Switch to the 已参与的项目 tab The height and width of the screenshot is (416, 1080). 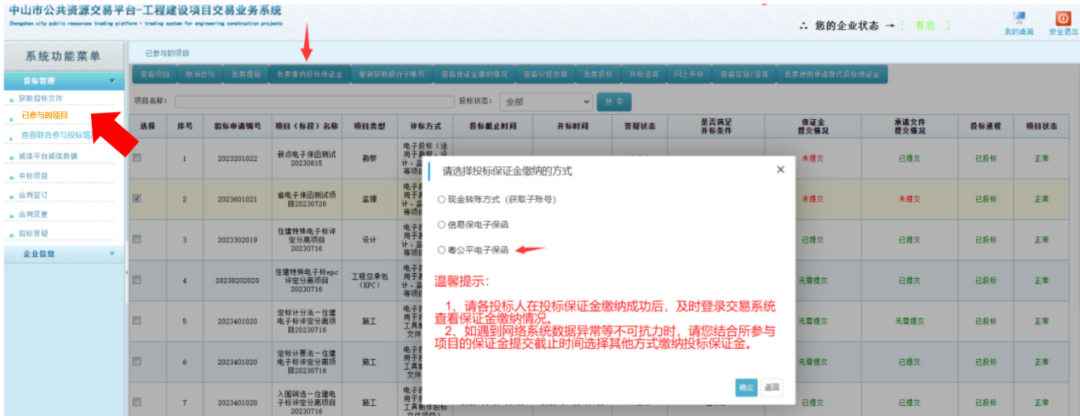(x=167, y=53)
